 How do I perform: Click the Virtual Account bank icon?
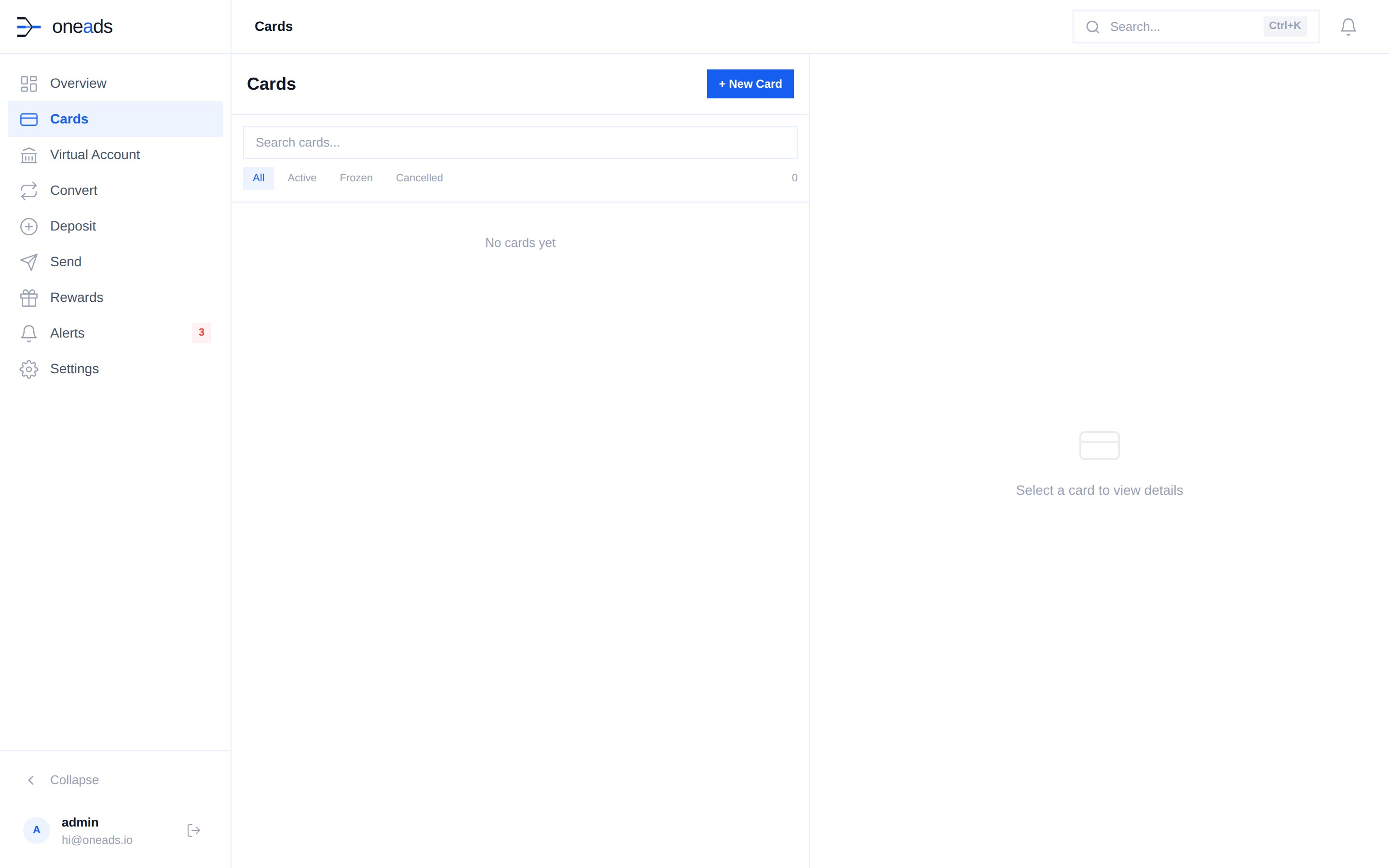pyautogui.click(x=29, y=155)
